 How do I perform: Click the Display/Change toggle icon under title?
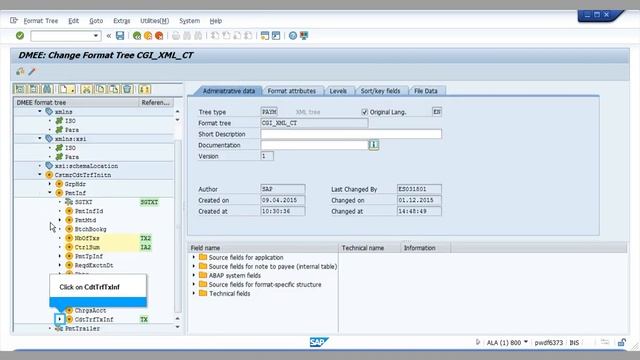[x=20, y=71]
